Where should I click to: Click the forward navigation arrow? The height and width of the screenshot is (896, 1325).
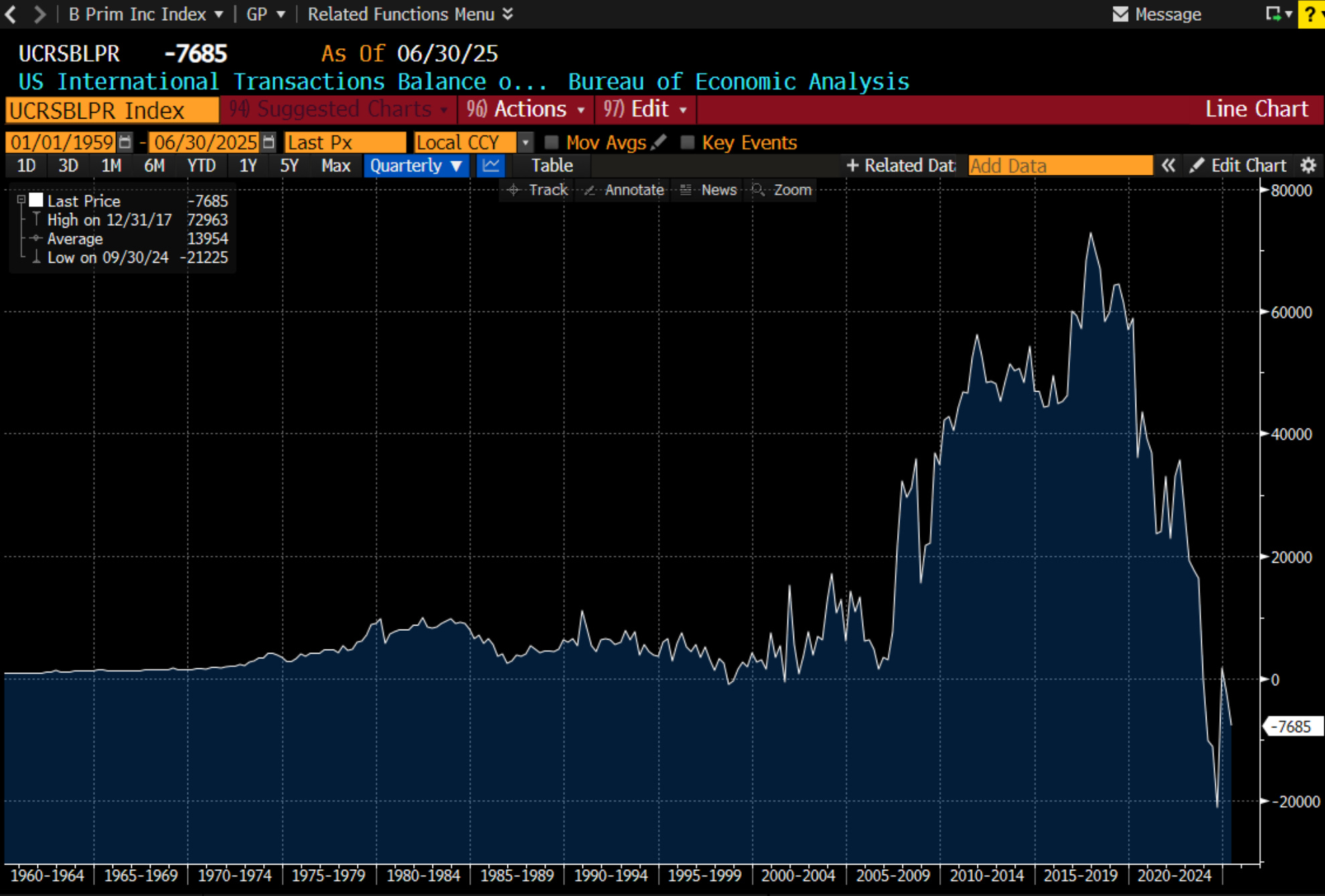[x=39, y=14]
